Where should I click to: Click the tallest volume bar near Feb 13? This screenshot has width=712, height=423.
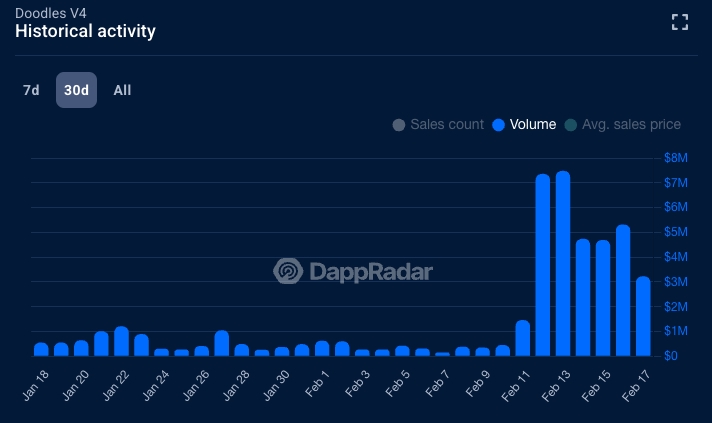(x=563, y=263)
